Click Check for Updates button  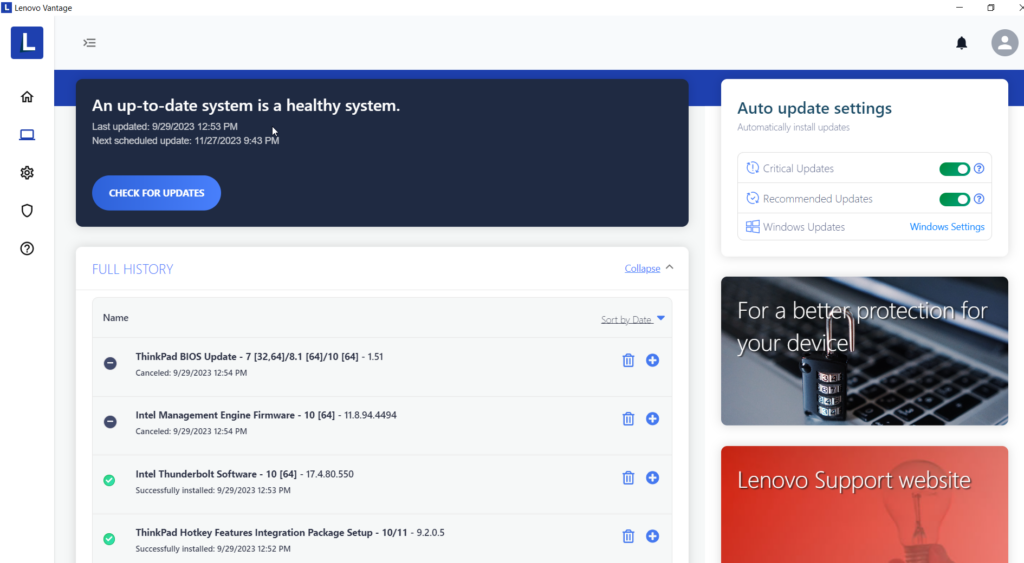[x=156, y=193]
